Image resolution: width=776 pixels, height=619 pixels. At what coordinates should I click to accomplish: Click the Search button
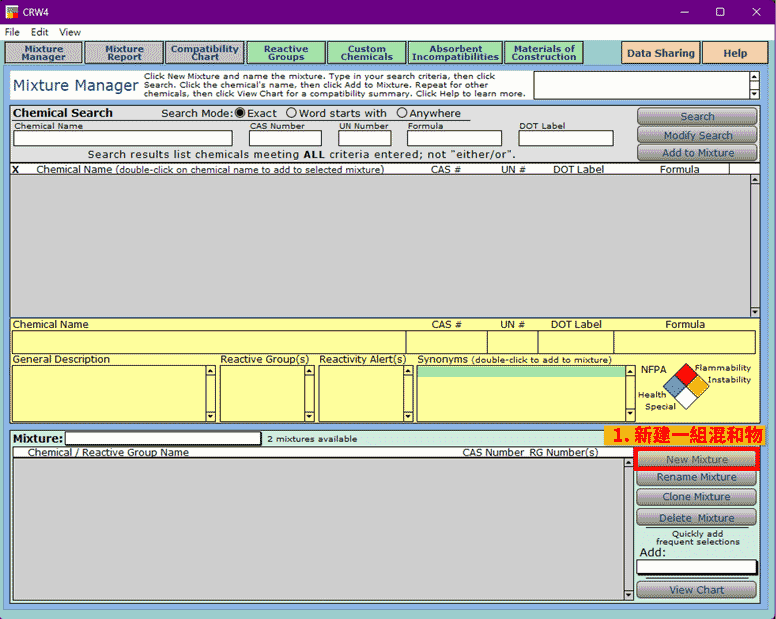pyautogui.click(x=697, y=117)
